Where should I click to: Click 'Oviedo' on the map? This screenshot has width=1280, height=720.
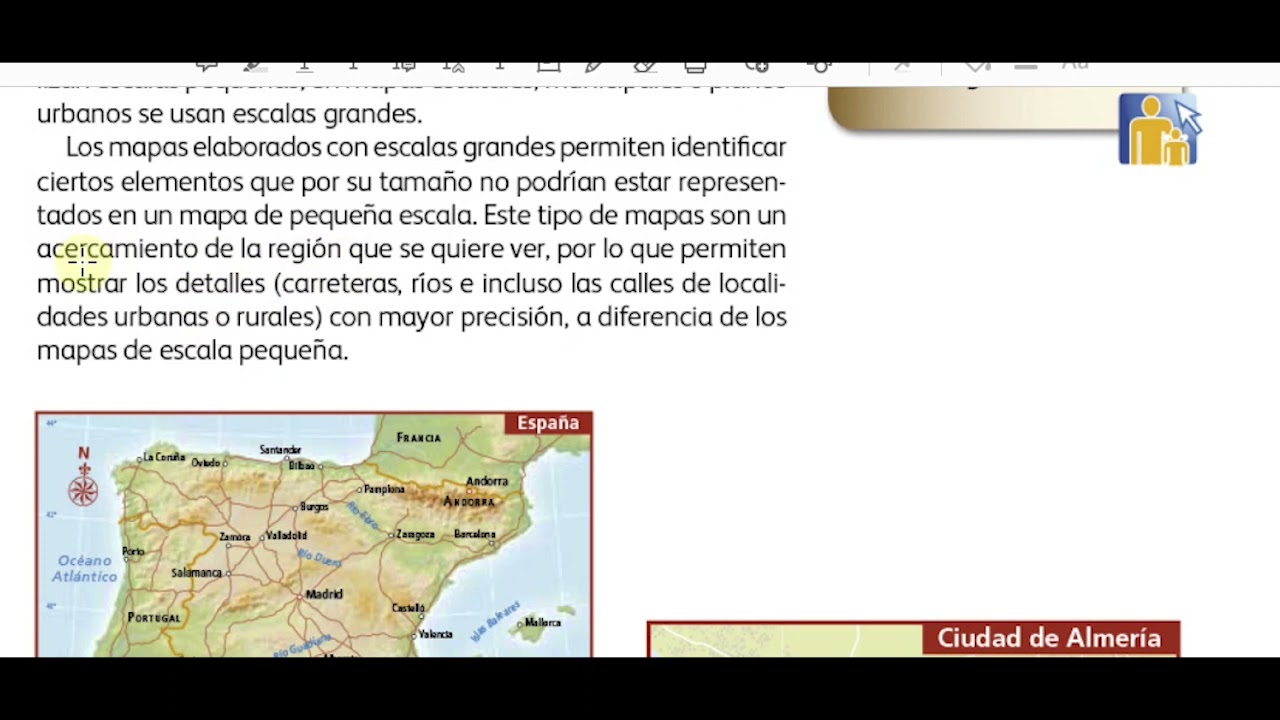click(205, 463)
